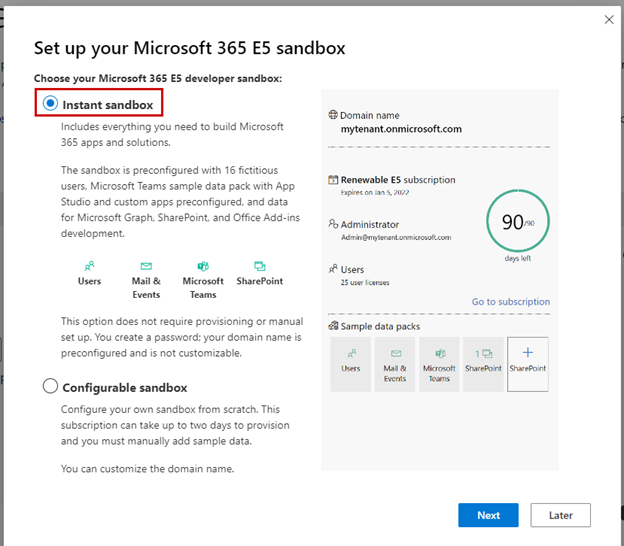Image resolution: width=624 pixels, height=546 pixels.
Task: Select the Microsoft Teams data pack tile
Action: point(439,363)
